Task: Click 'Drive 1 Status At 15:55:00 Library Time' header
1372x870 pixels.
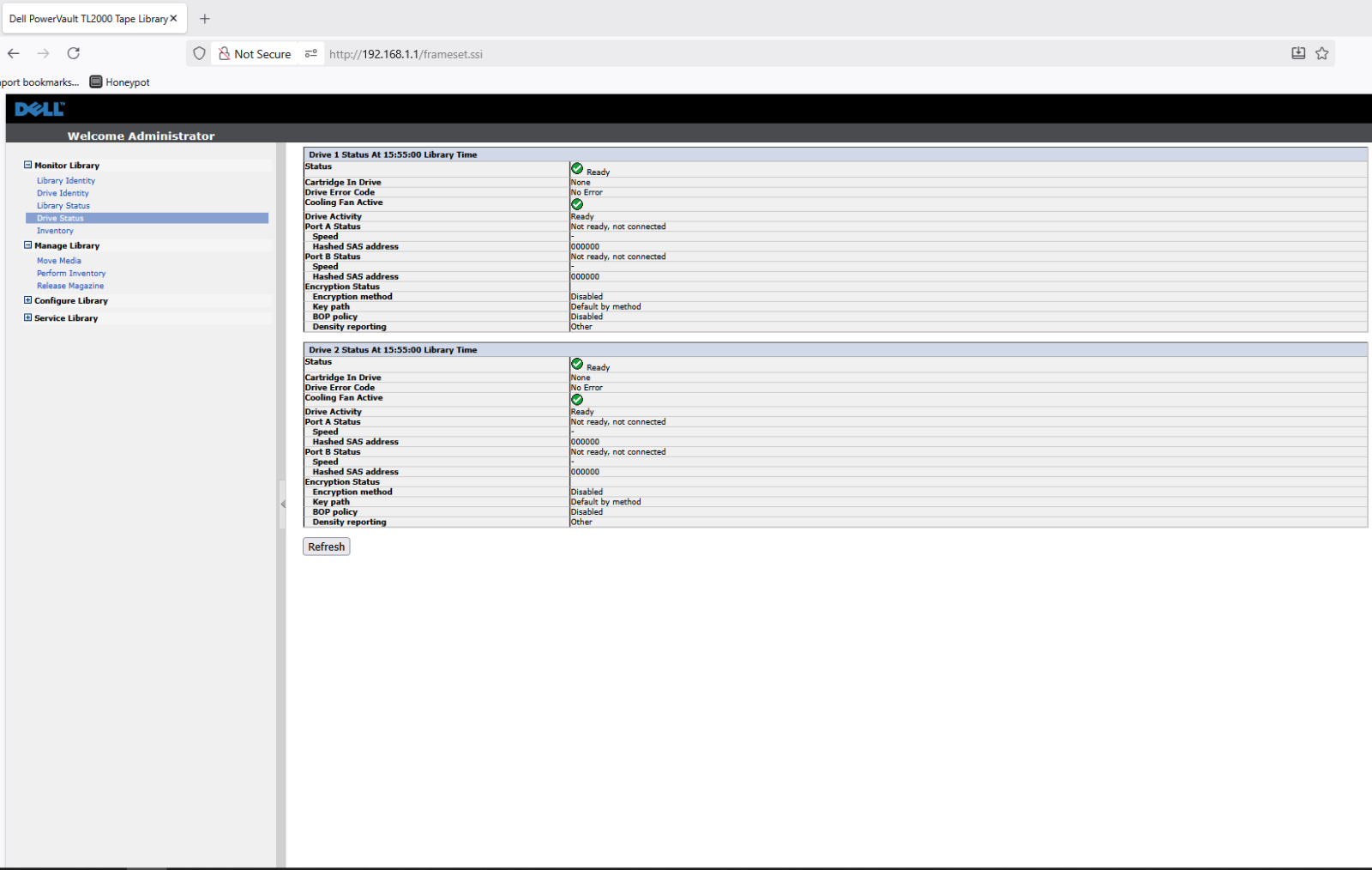Action: [393, 155]
